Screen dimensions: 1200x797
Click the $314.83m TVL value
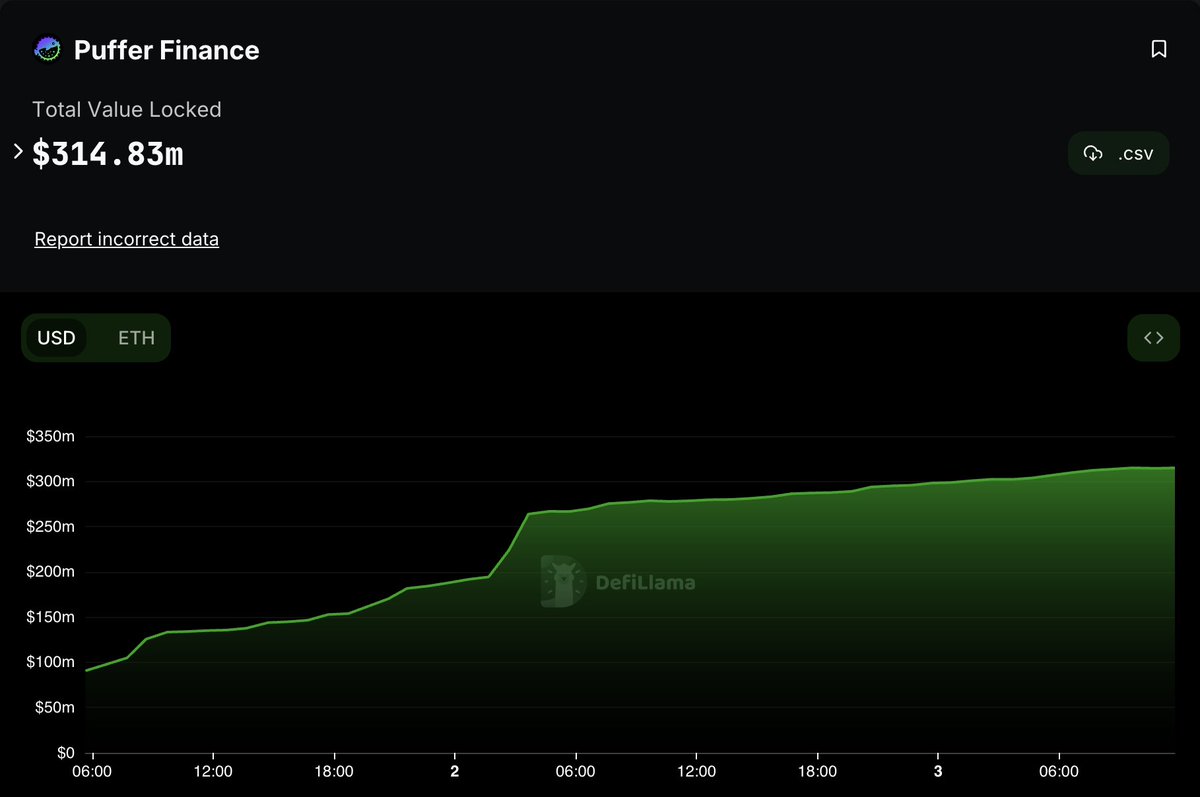click(x=108, y=153)
